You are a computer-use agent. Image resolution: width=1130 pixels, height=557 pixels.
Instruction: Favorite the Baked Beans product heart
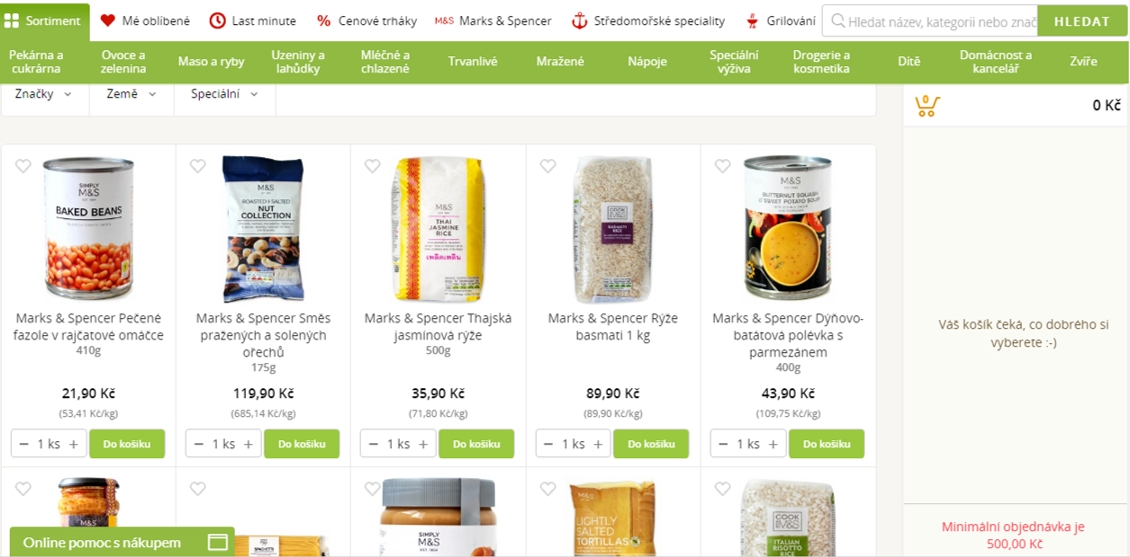tap(23, 166)
